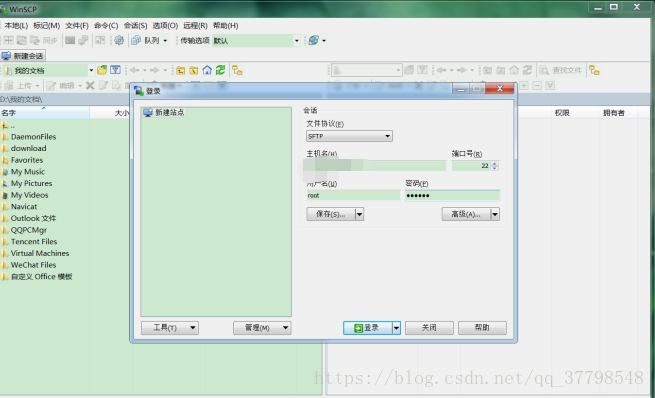Expand the 队列 dropdown arrow

[165, 41]
